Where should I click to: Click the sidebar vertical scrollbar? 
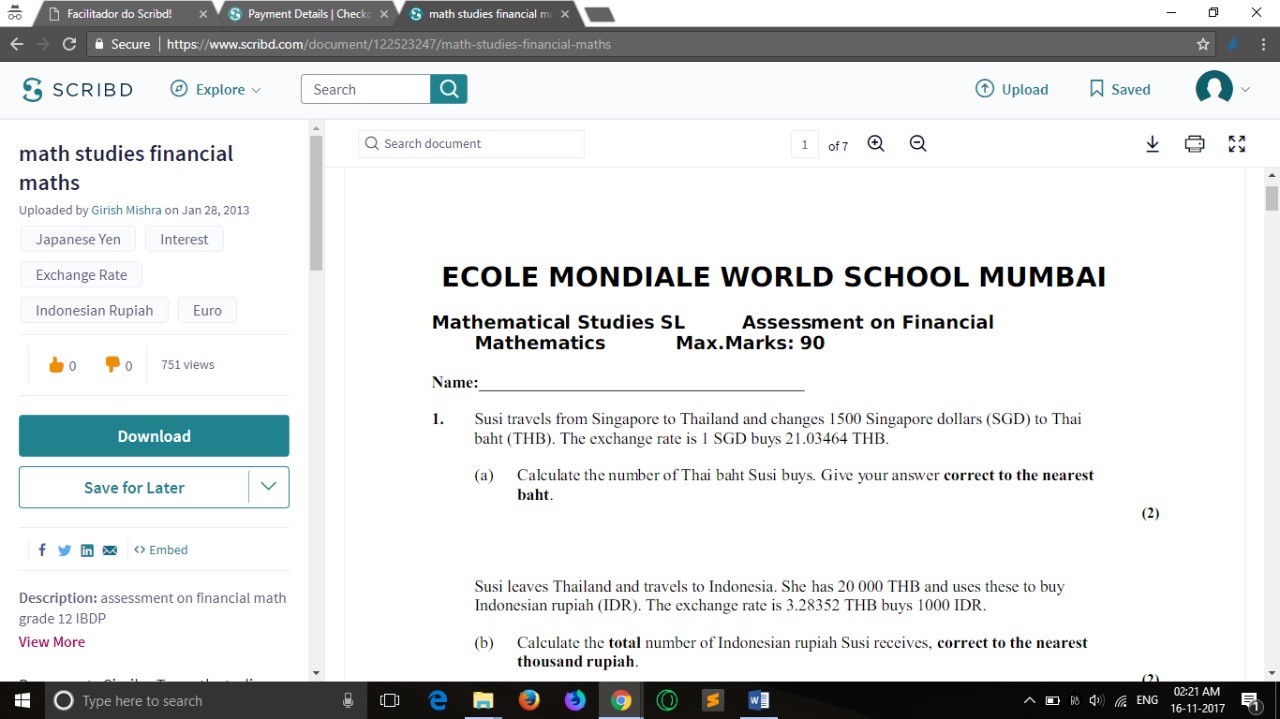316,203
